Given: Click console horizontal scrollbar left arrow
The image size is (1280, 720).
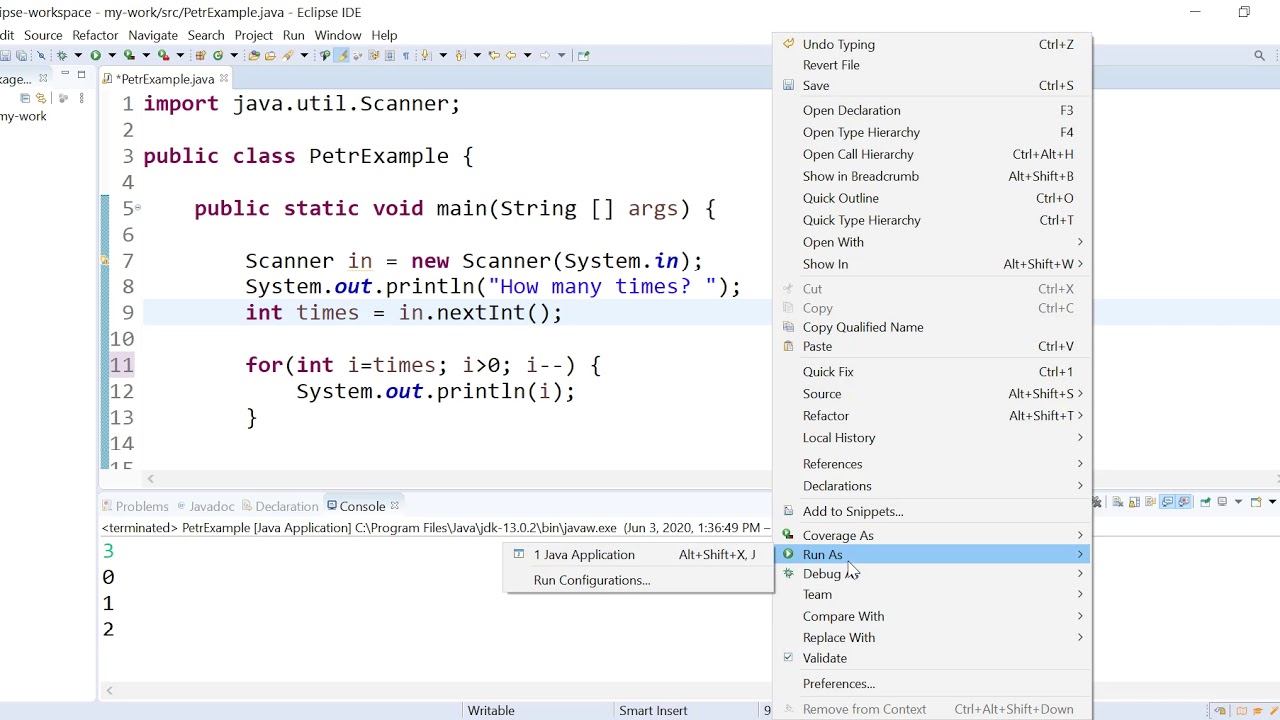Looking at the screenshot, I should click(x=109, y=691).
